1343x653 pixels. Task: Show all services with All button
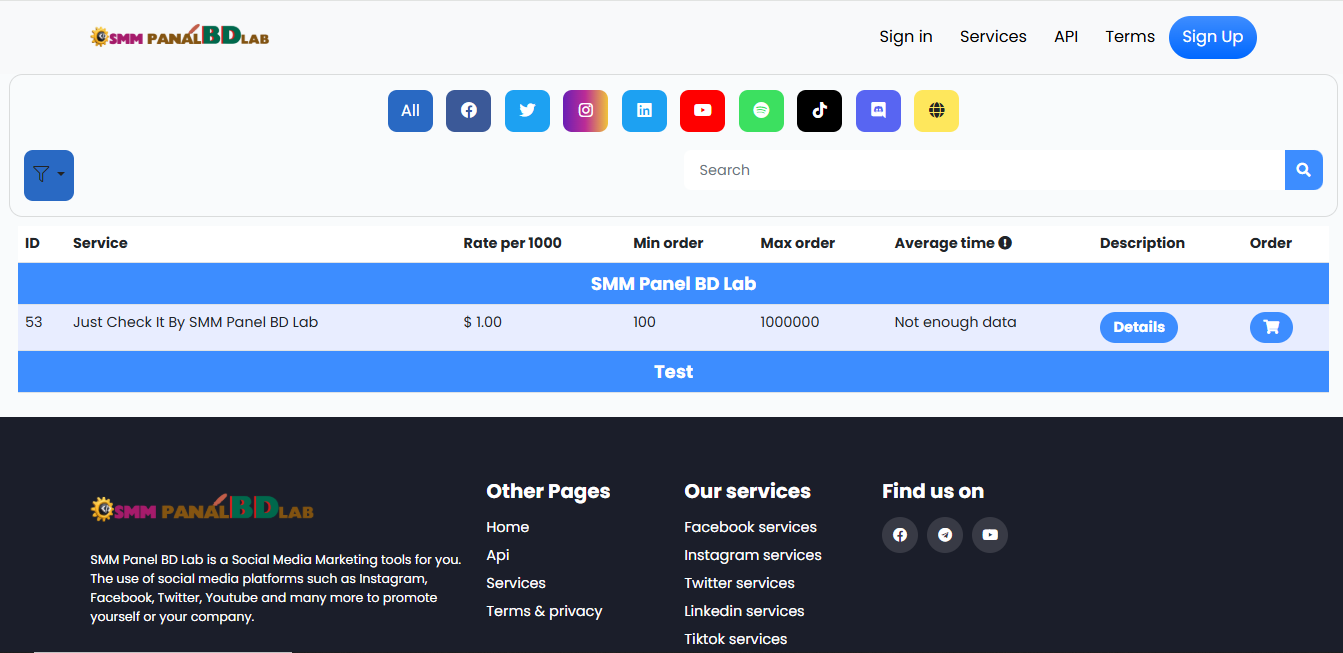click(x=410, y=111)
